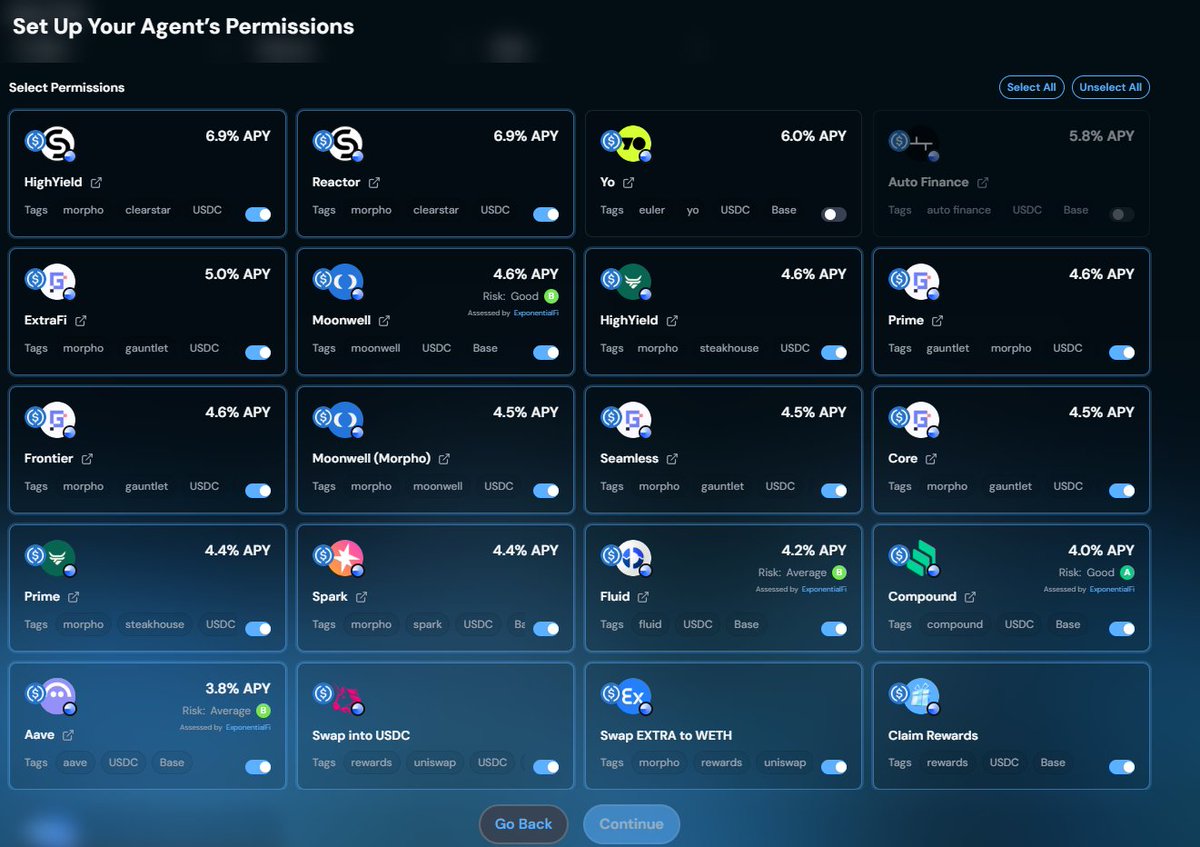Click the Continue button
Viewport: 1200px width, 847px height.
click(631, 824)
